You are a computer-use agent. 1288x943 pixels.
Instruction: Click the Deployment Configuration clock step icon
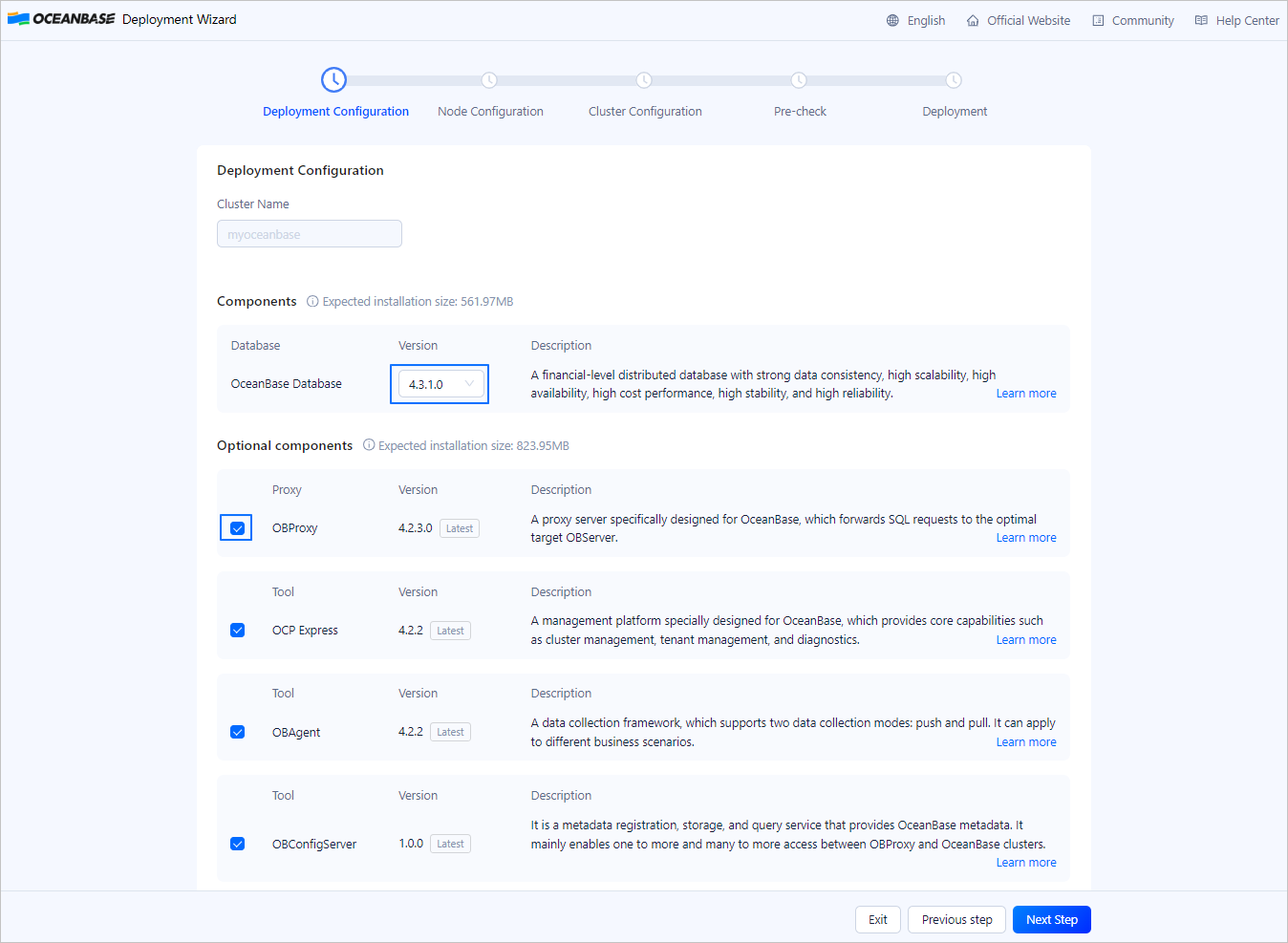point(333,80)
